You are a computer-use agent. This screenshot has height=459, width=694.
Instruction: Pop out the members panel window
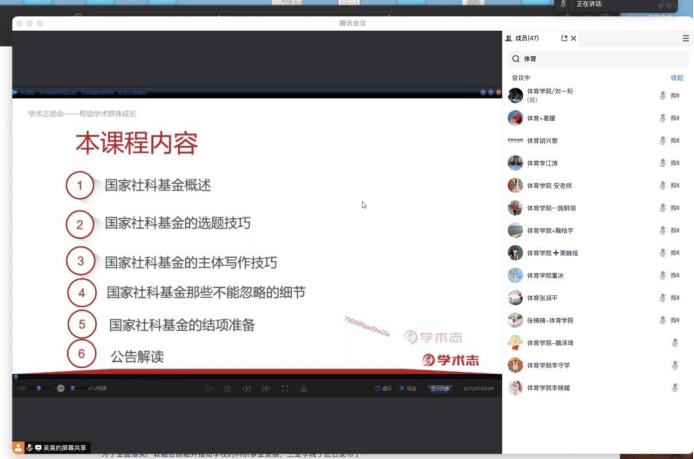pos(565,38)
